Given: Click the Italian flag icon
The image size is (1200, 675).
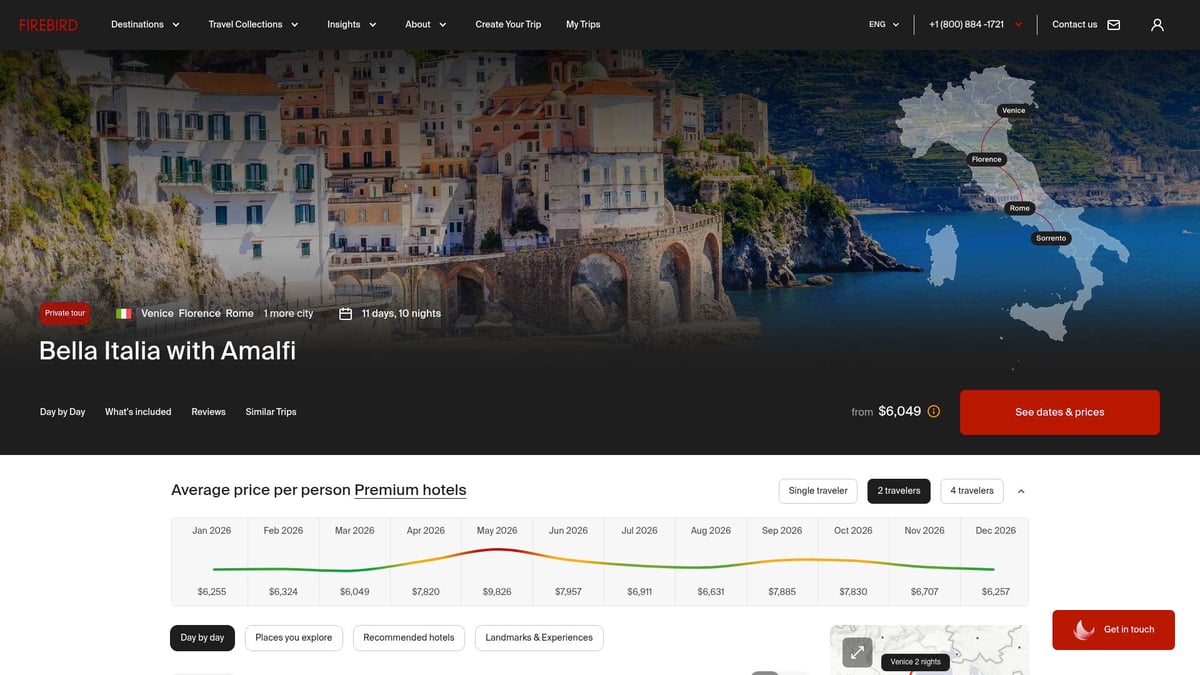Looking at the screenshot, I should point(122,313).
